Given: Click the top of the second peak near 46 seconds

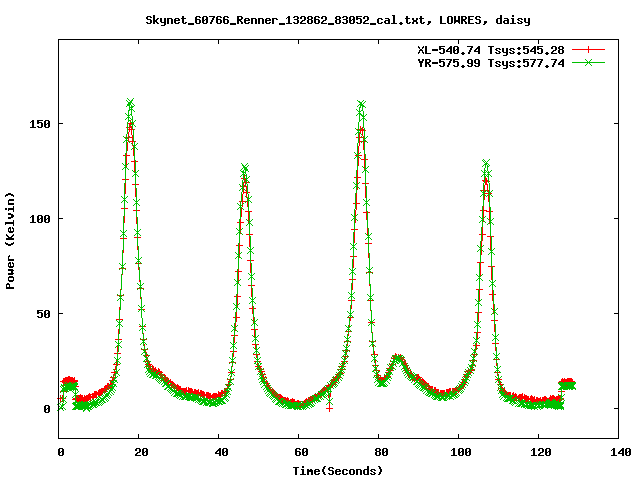Looking at the screenshot, I should pyautogui.click(x=244, y=168).
